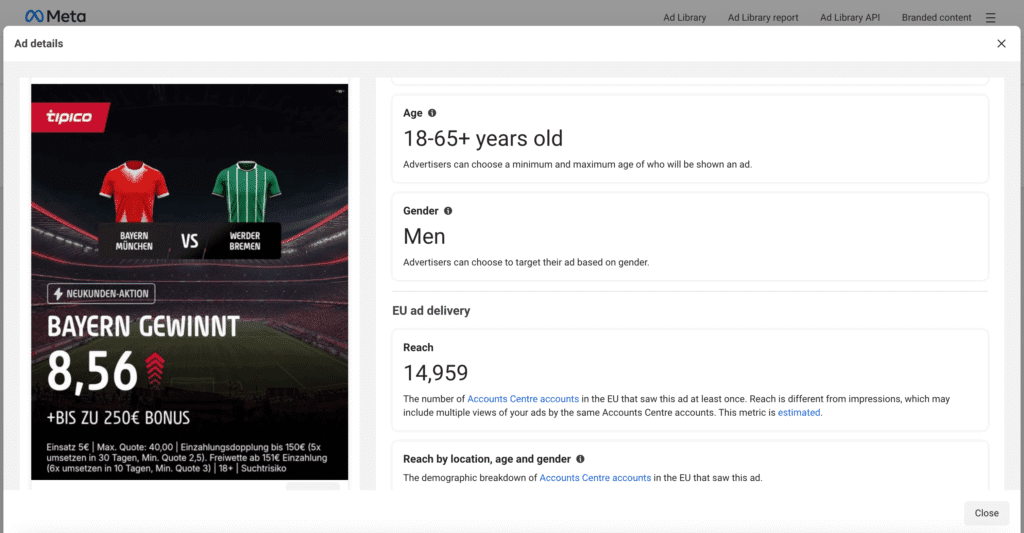Click the 14,959 reach figure

pyautogui.click(x=435, y=373)
